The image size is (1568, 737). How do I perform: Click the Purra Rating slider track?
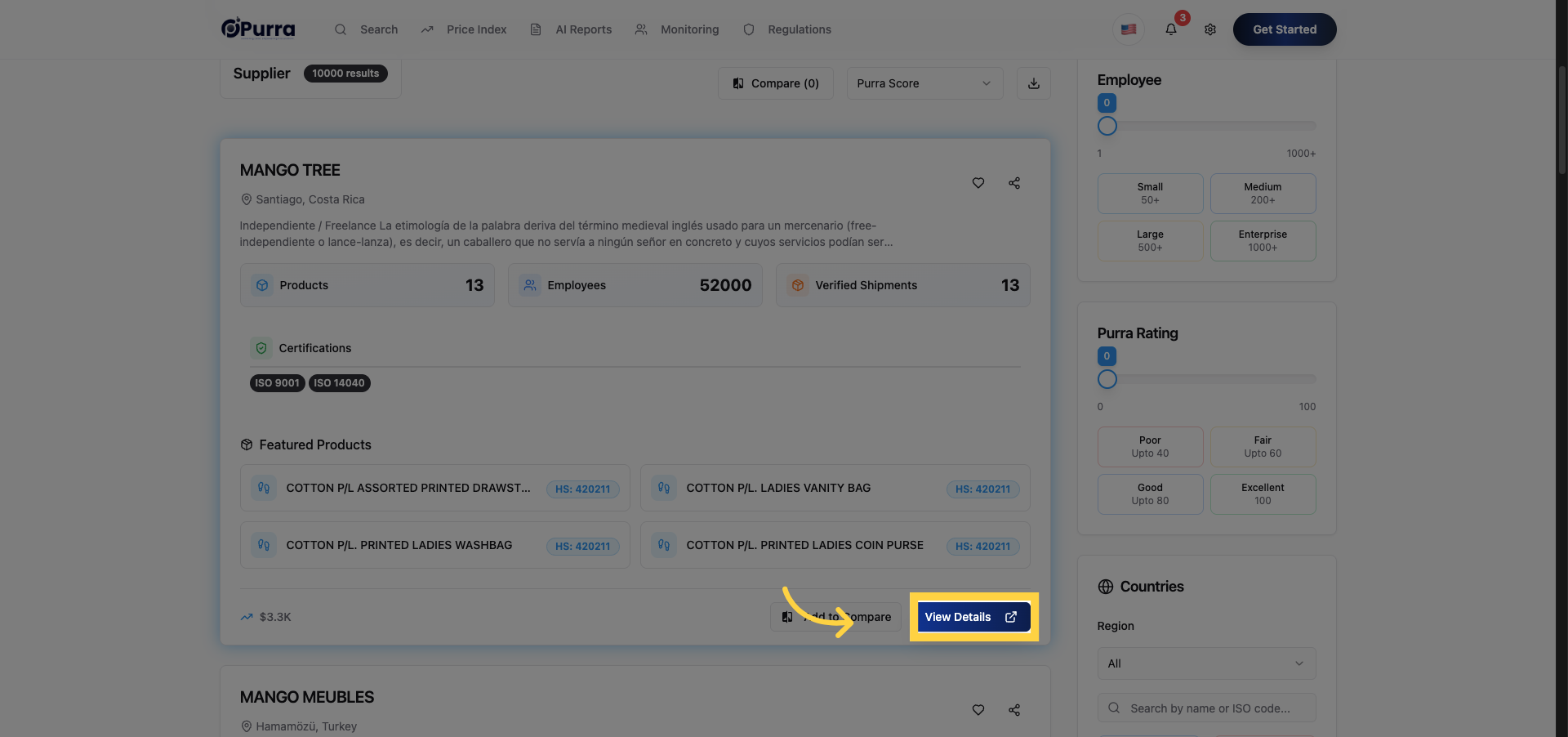click(x=1207, y=379)
